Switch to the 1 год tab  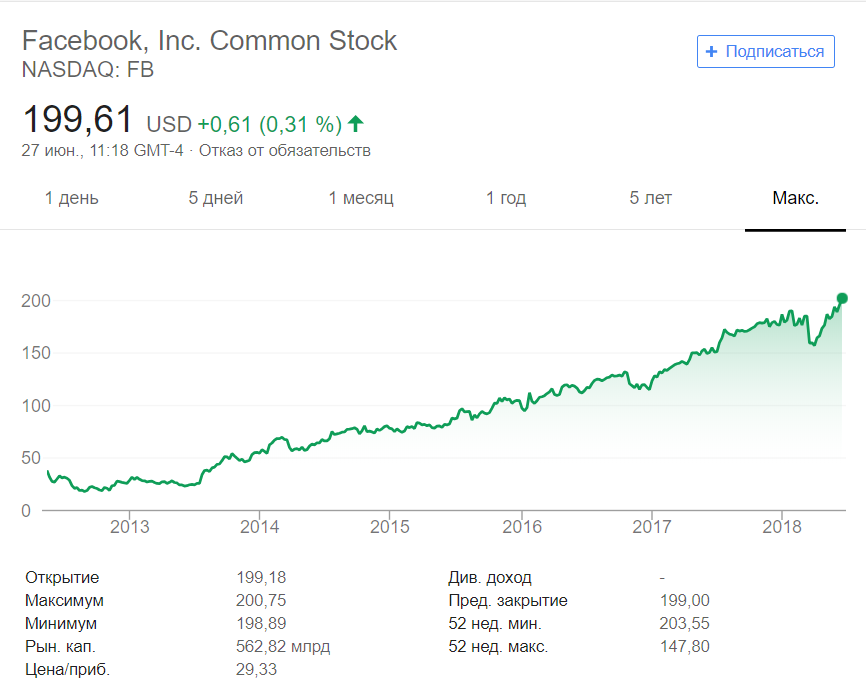pyautogui.click(x=506, y=198)
